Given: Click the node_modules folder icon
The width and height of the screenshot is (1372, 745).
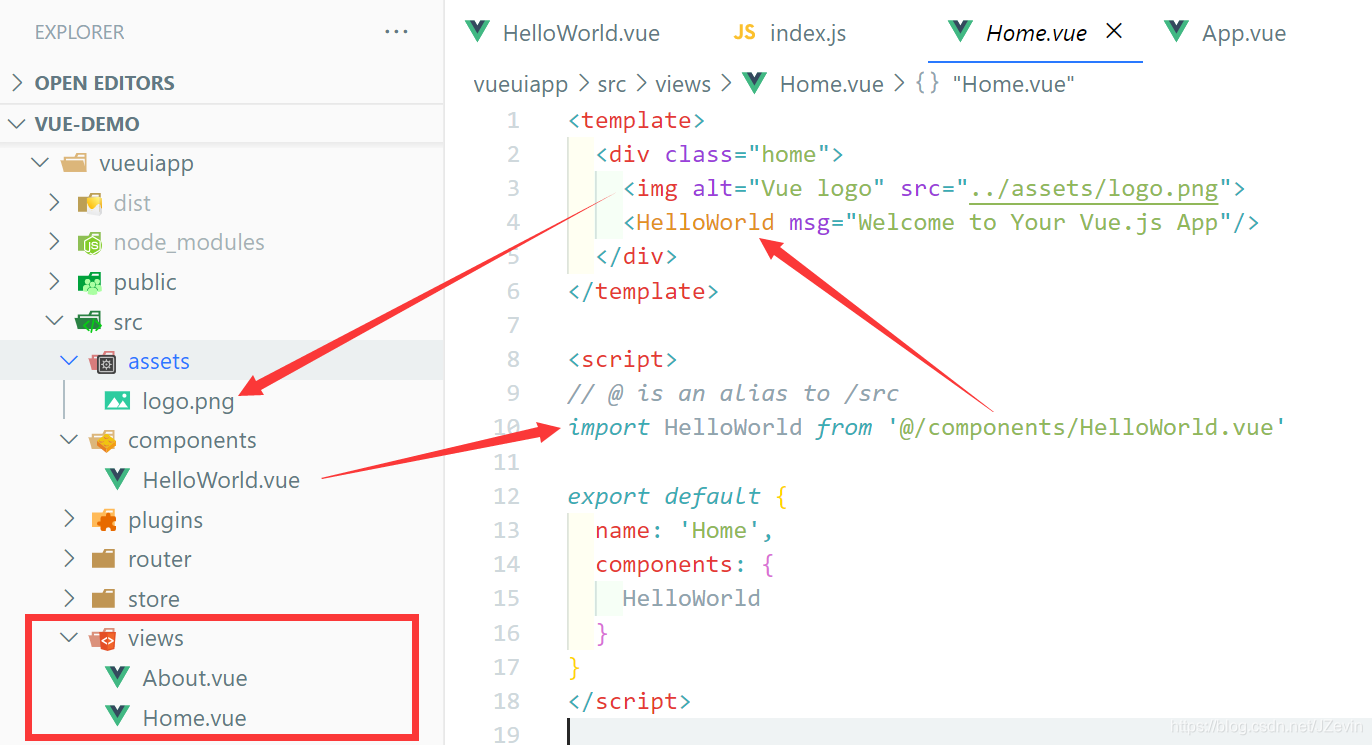Looking at the screenshot, I should (90, 243).
